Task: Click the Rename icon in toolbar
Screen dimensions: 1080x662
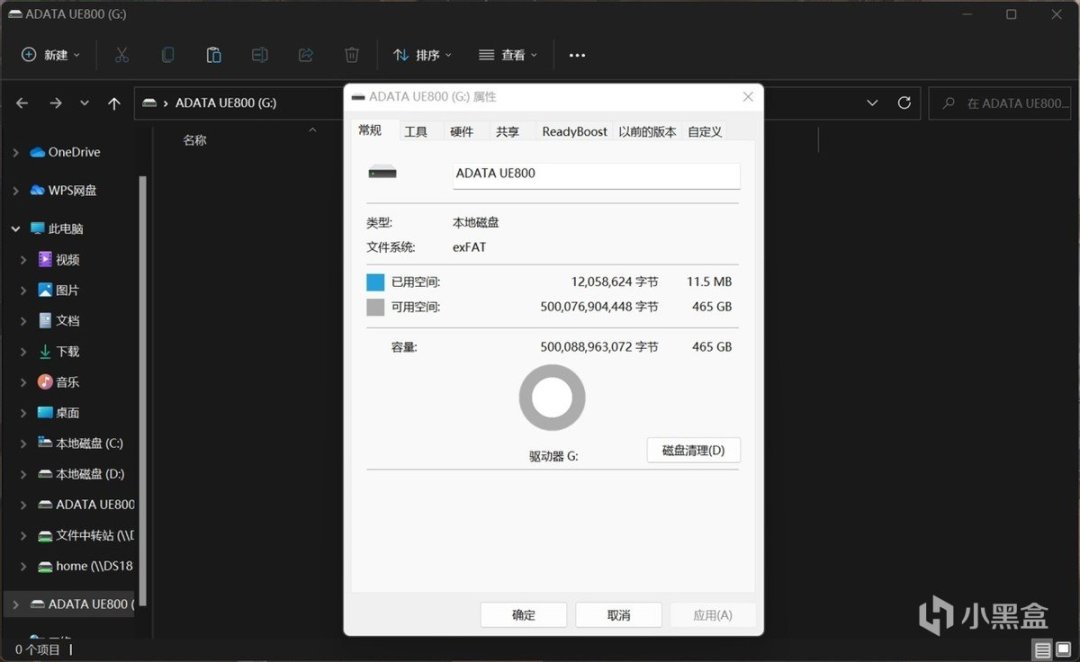Action: coord(260,55)
